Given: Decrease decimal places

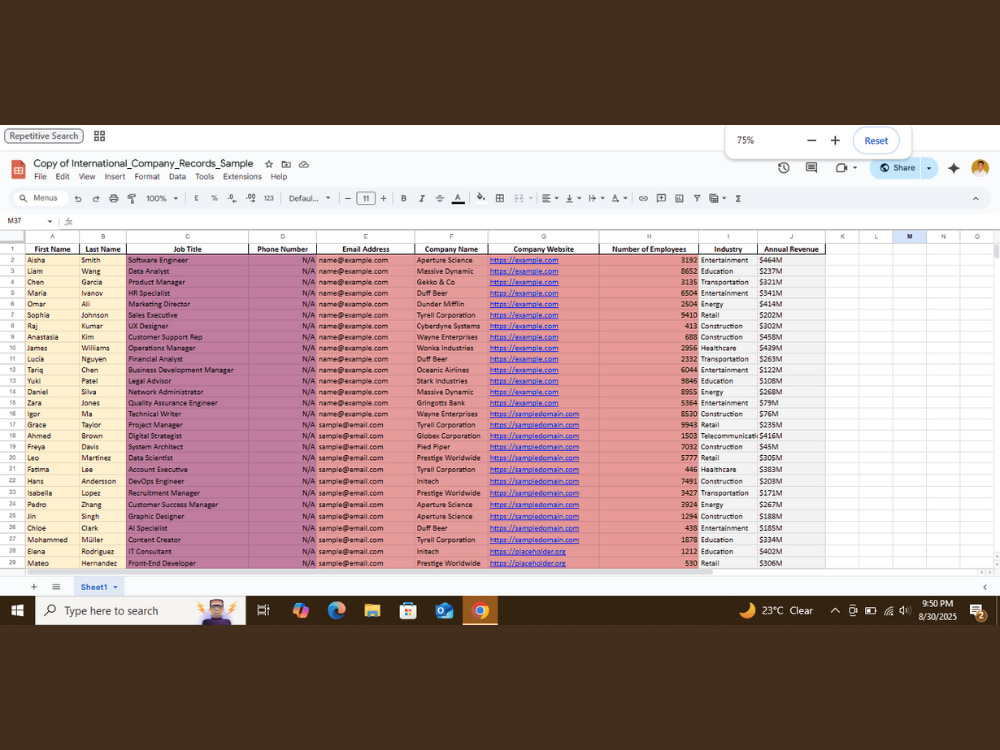Looking at the screenshot, I should tap(232, 198).
